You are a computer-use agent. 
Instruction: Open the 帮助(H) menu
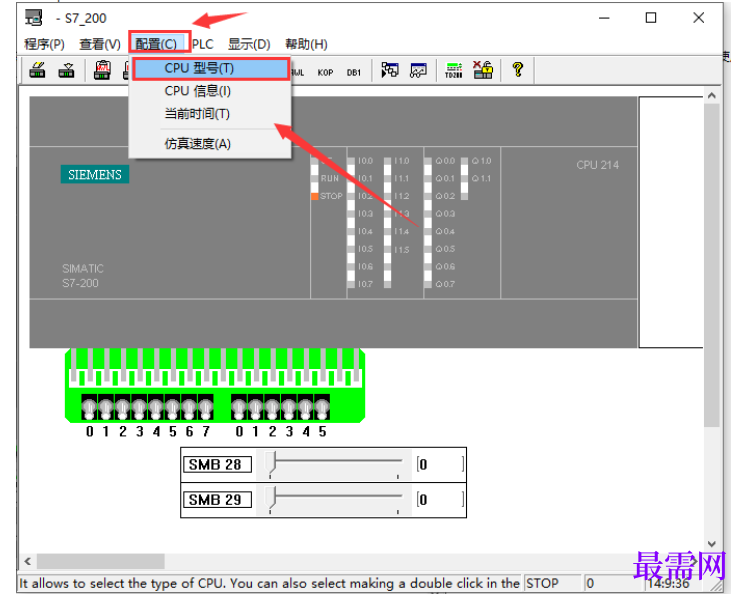(306, 44)
